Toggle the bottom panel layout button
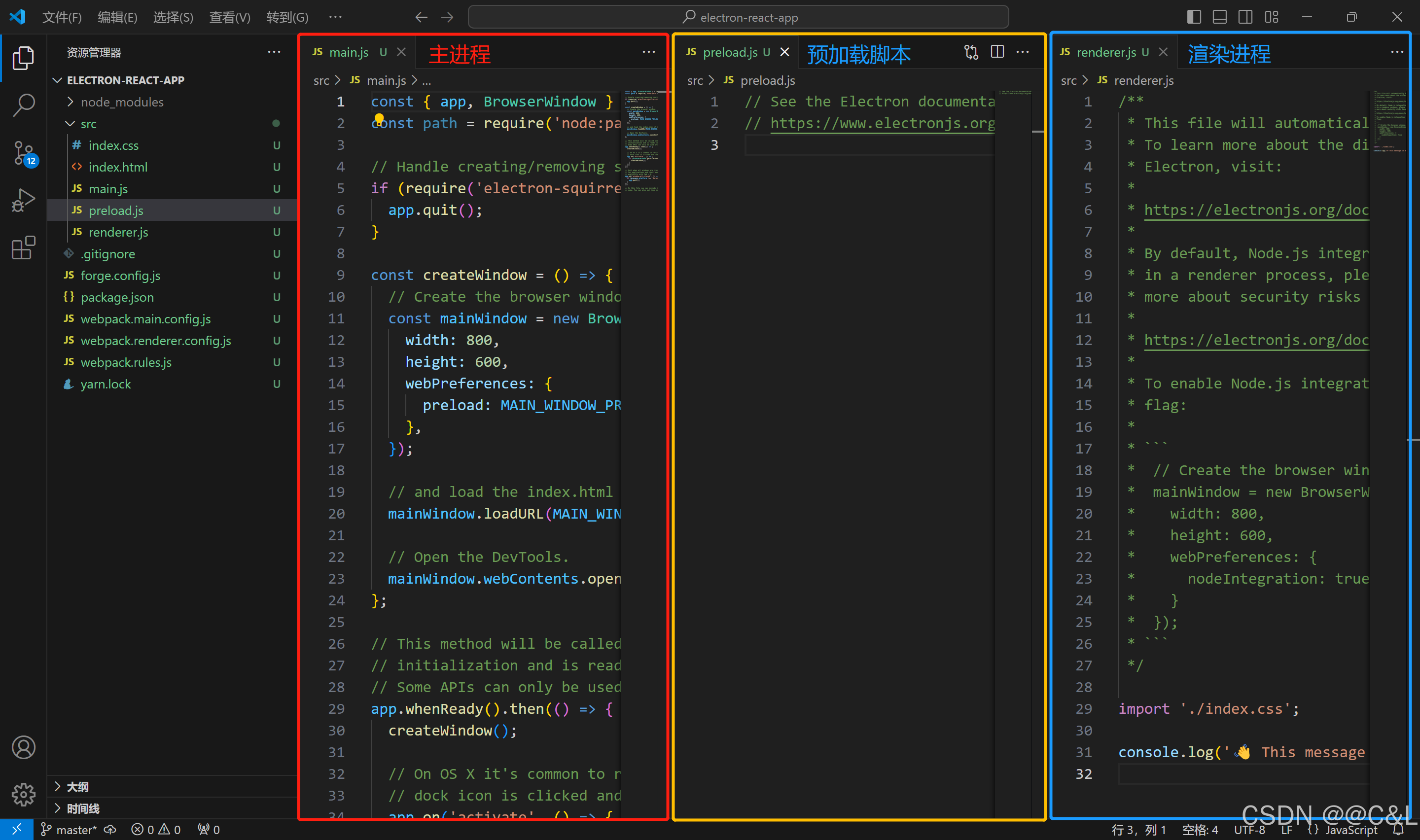The width and height of the screenshot is (1420, 840). (x=1220, y=17)
